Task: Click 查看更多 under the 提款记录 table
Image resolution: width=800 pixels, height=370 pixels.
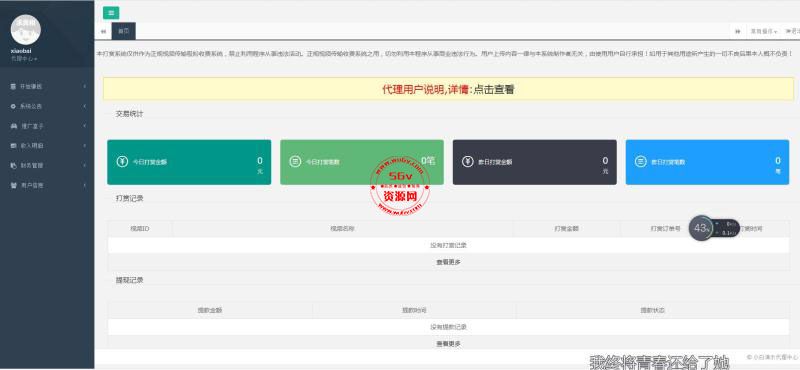Action: coord(448,344)
